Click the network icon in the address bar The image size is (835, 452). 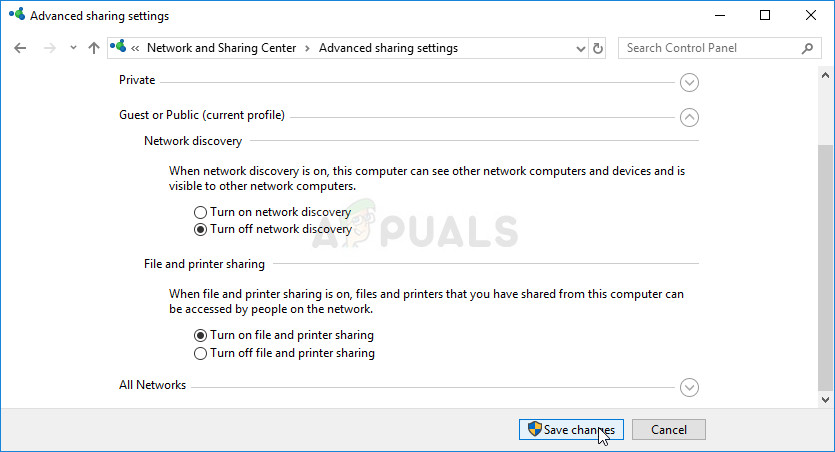(x=121, y=48)
